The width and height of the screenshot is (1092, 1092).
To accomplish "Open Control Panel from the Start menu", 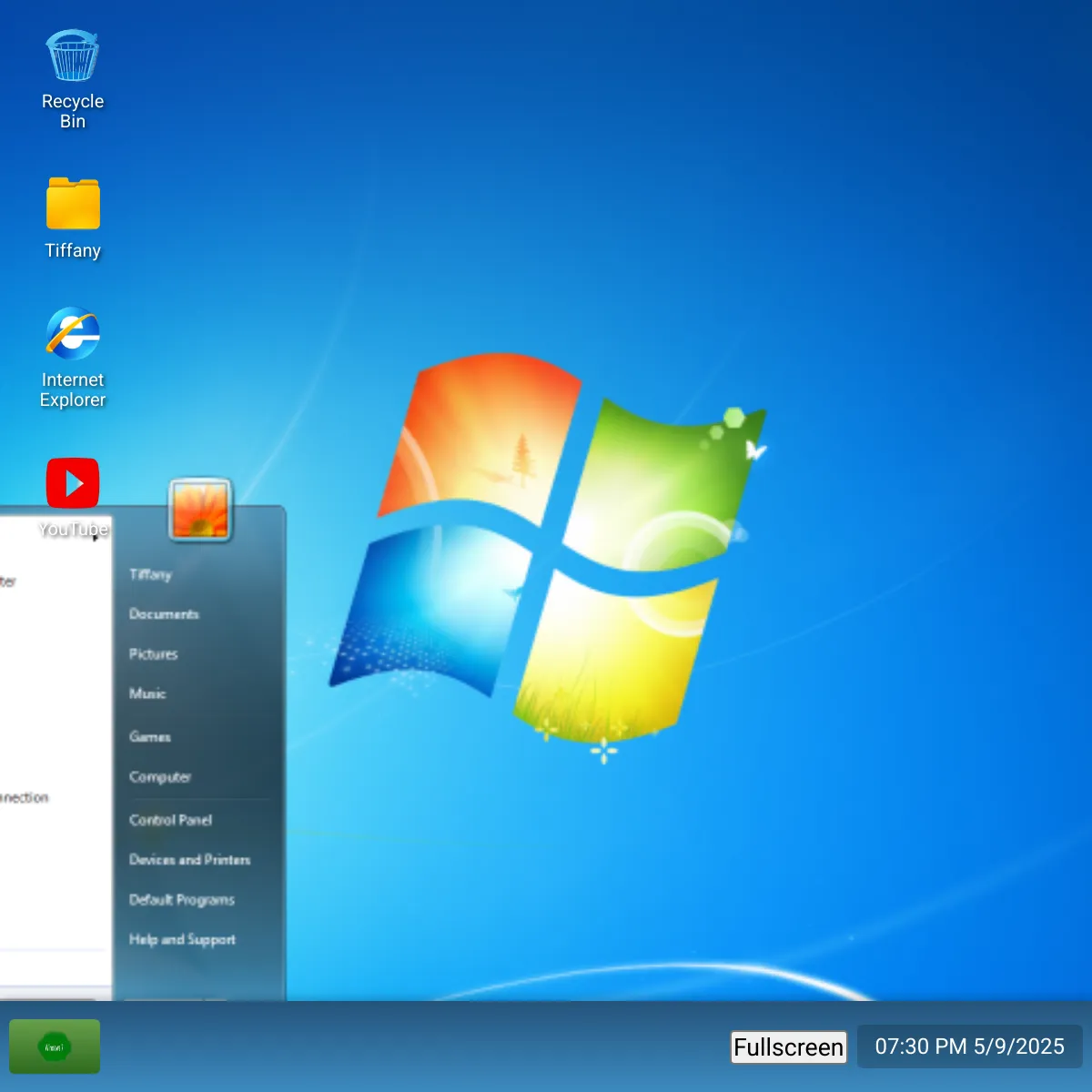I will [x=170, y=820].
